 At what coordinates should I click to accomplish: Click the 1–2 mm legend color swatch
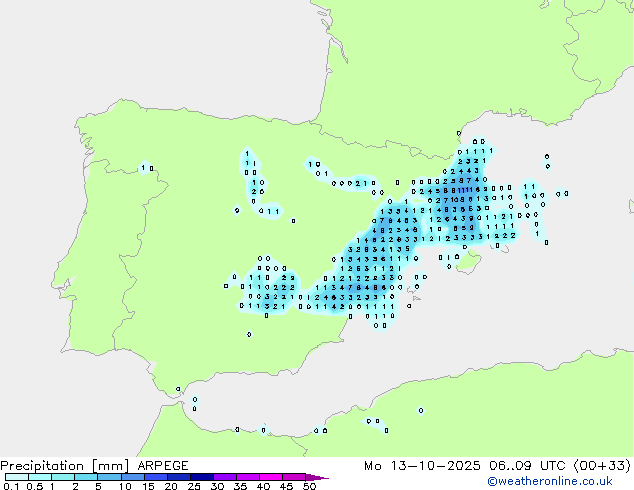(x=63, y=477)
